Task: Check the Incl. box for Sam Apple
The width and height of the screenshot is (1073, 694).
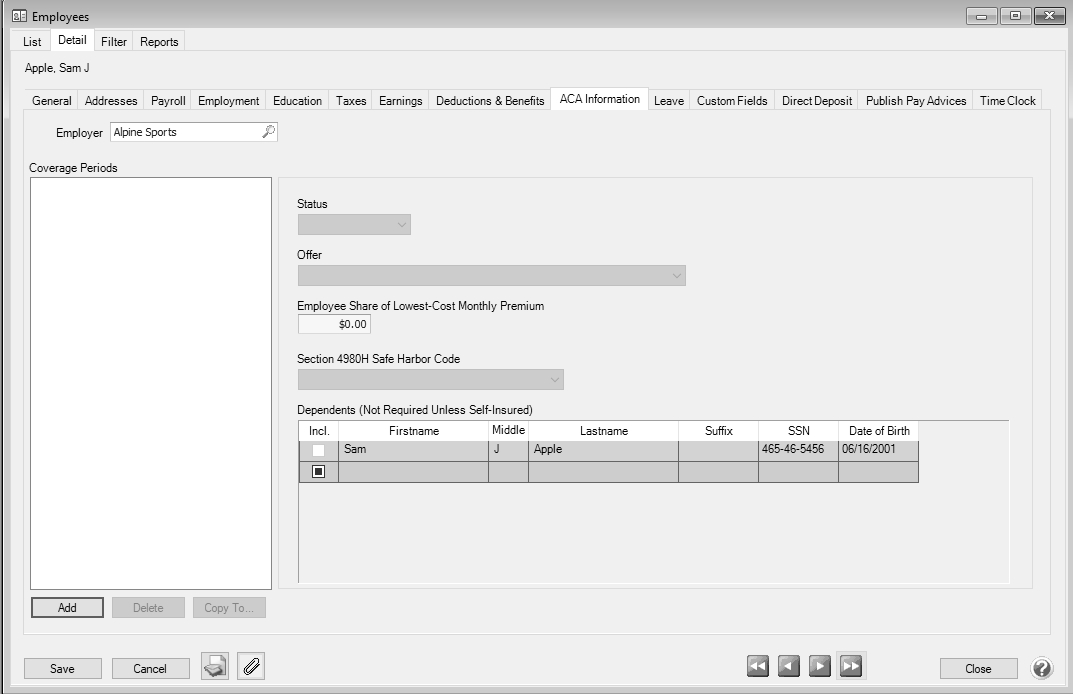Action: click(318, 451)
